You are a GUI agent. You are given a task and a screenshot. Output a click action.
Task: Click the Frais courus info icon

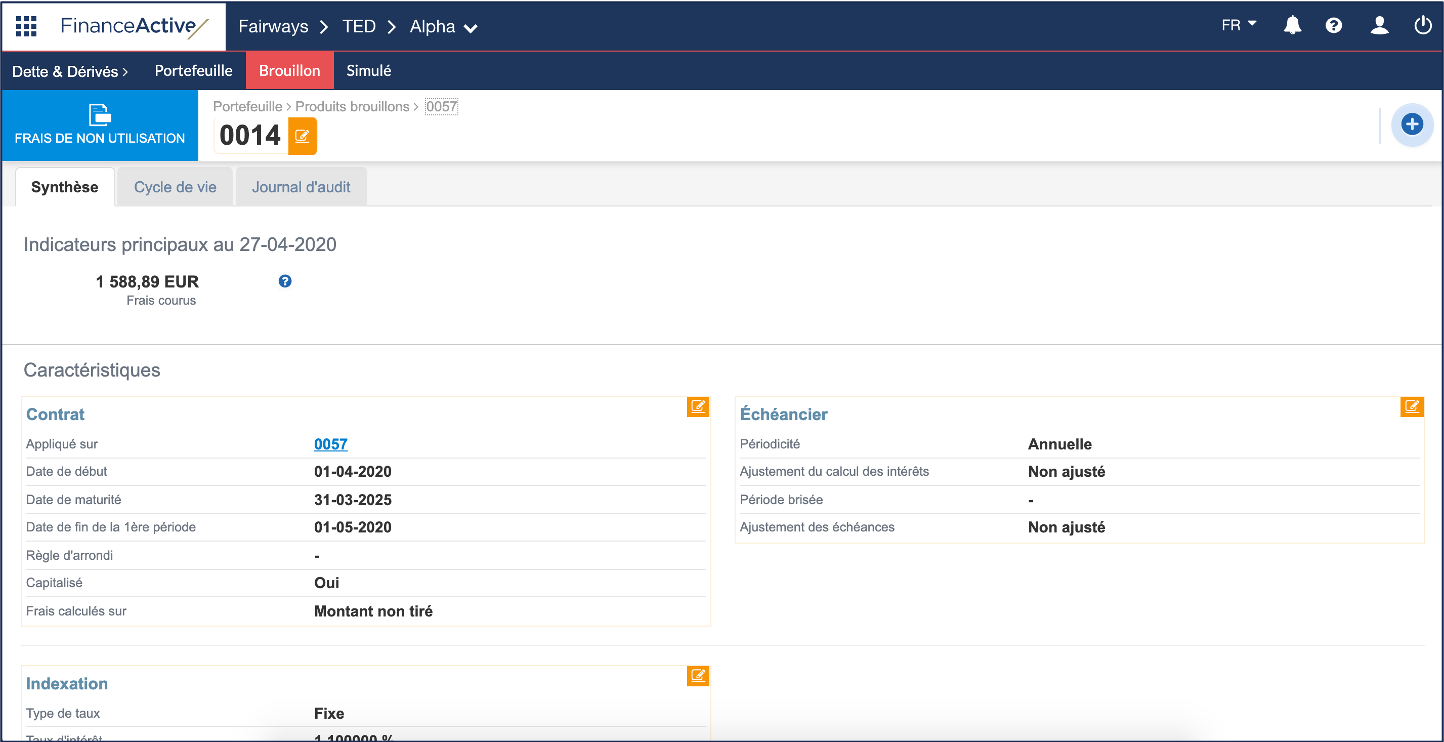pos(285,282)
